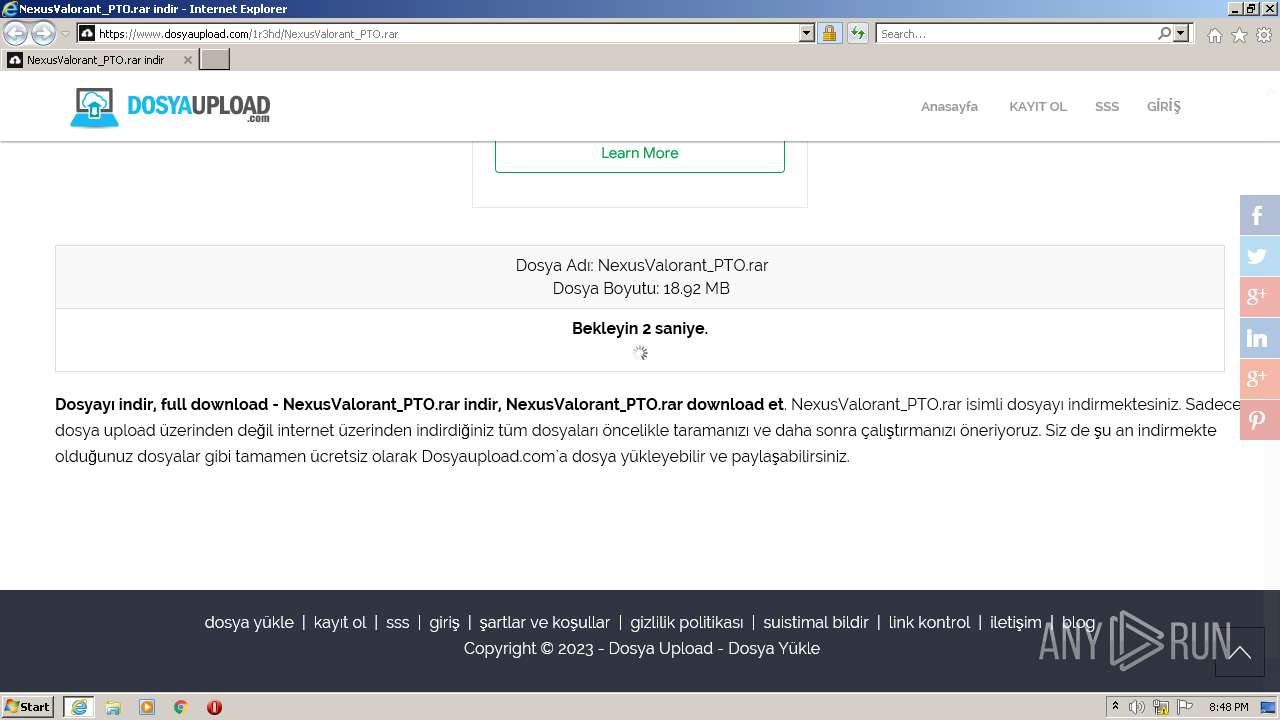Click the Show desktop tray button

1269,707
